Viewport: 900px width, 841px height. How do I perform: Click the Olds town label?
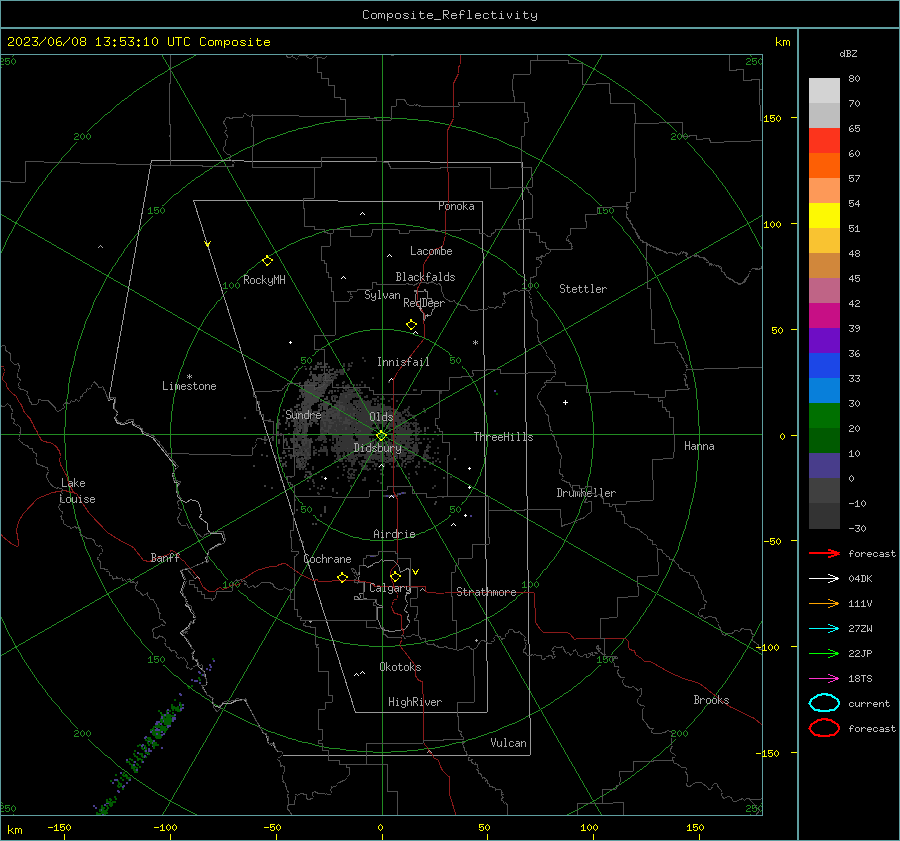point(381,416)
